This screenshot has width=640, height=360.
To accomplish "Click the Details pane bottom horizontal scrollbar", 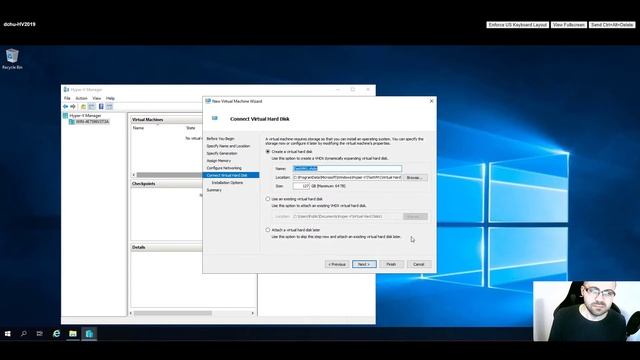I will pyautogui.click(x=193, y=313).
